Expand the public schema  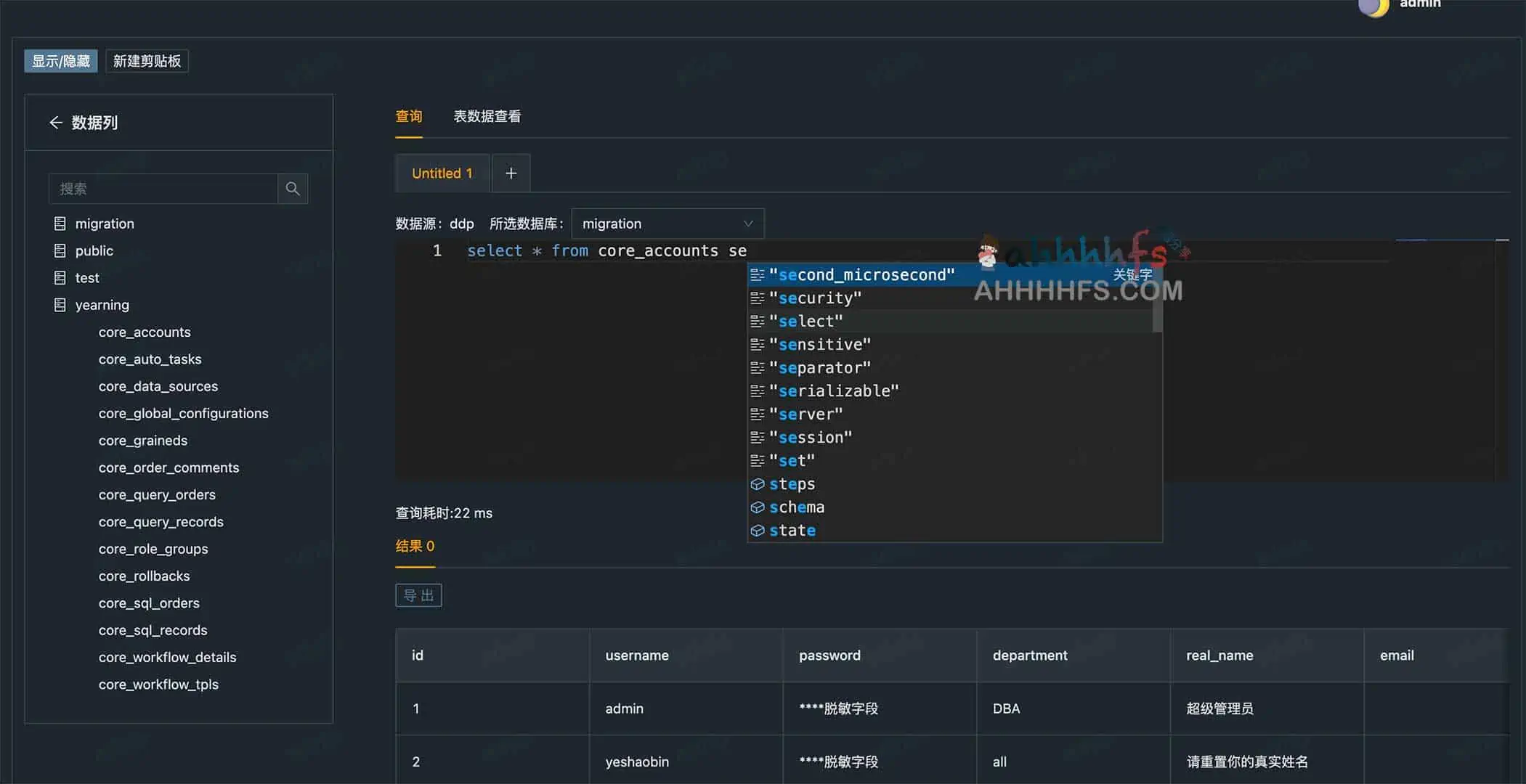93,250
